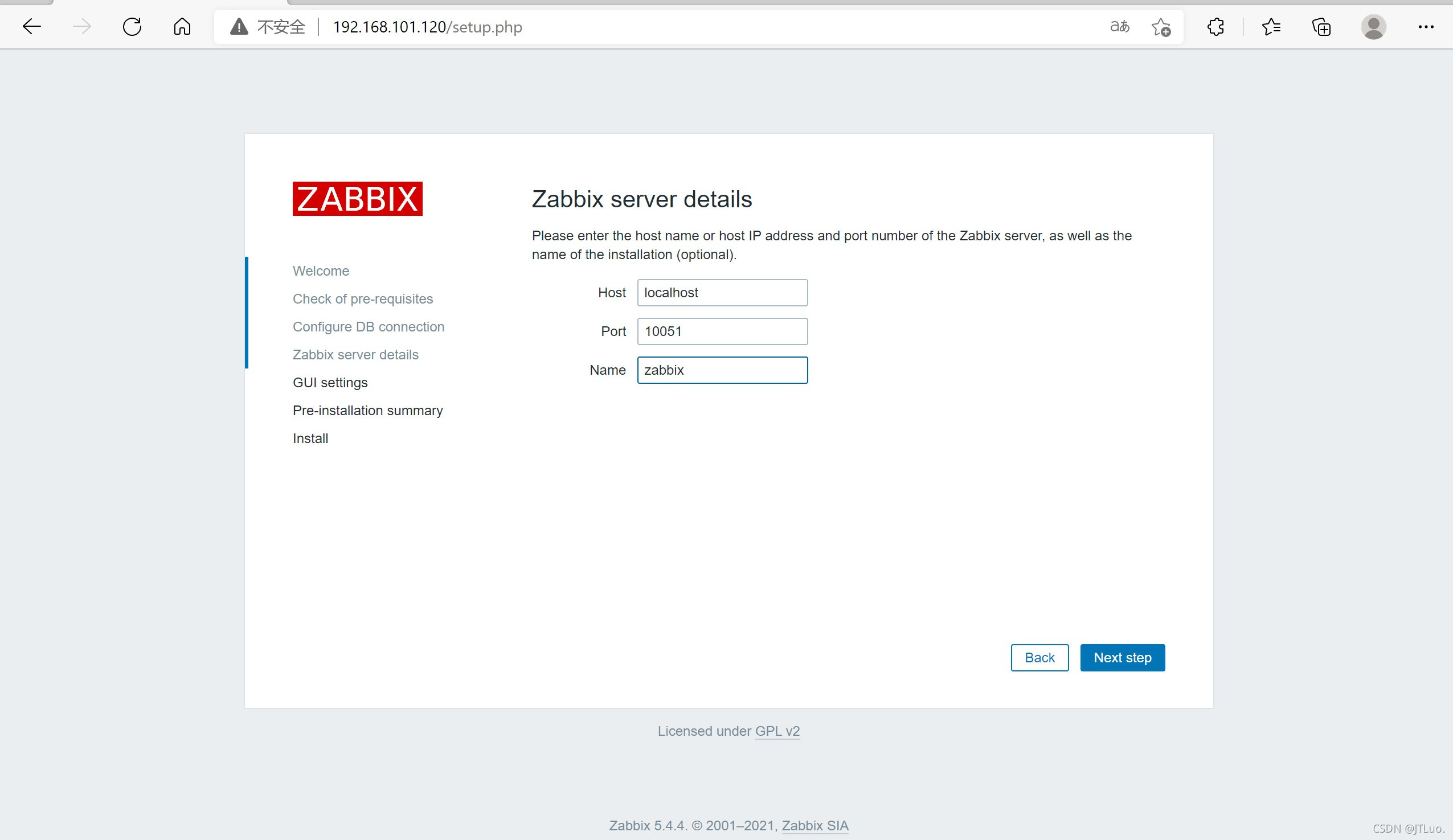The height and width of the screenshot is (840, 1453).
Task: Focus the Port input field
Action: click(x=722, y=331)
